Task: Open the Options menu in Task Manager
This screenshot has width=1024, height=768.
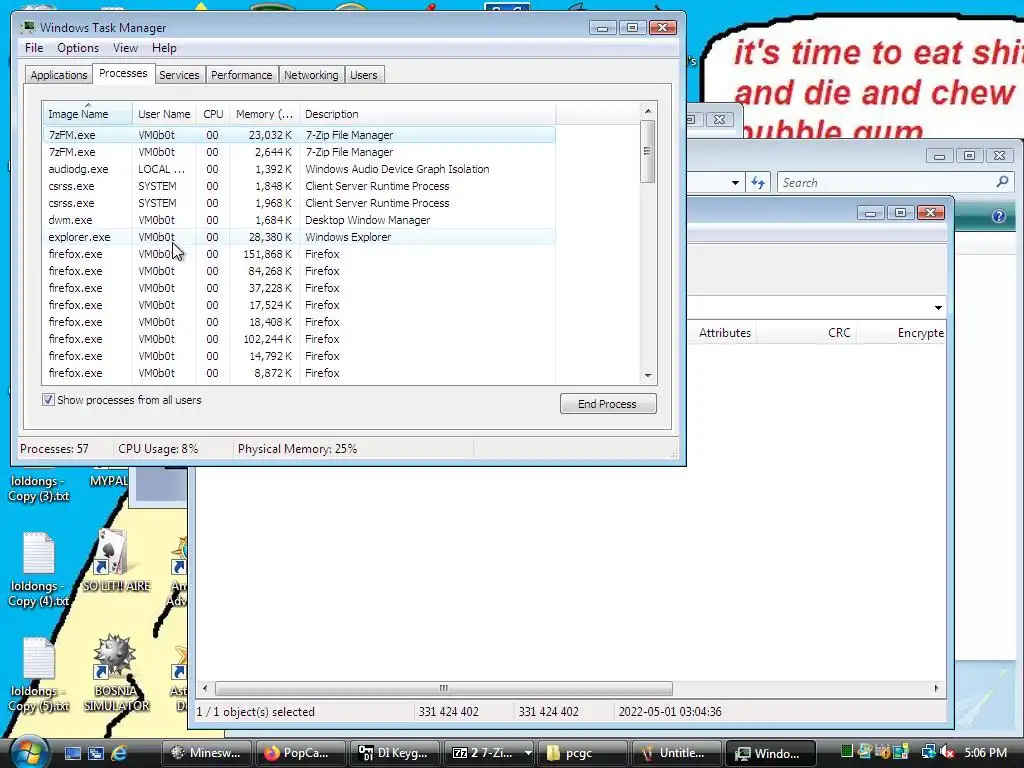Action: click(x=78, y=48)
